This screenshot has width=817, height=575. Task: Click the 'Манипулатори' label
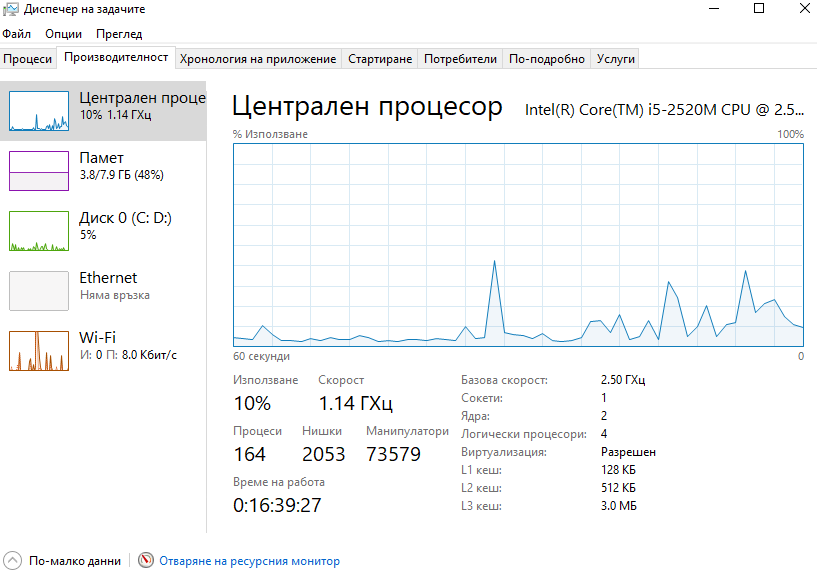[407, 431]
